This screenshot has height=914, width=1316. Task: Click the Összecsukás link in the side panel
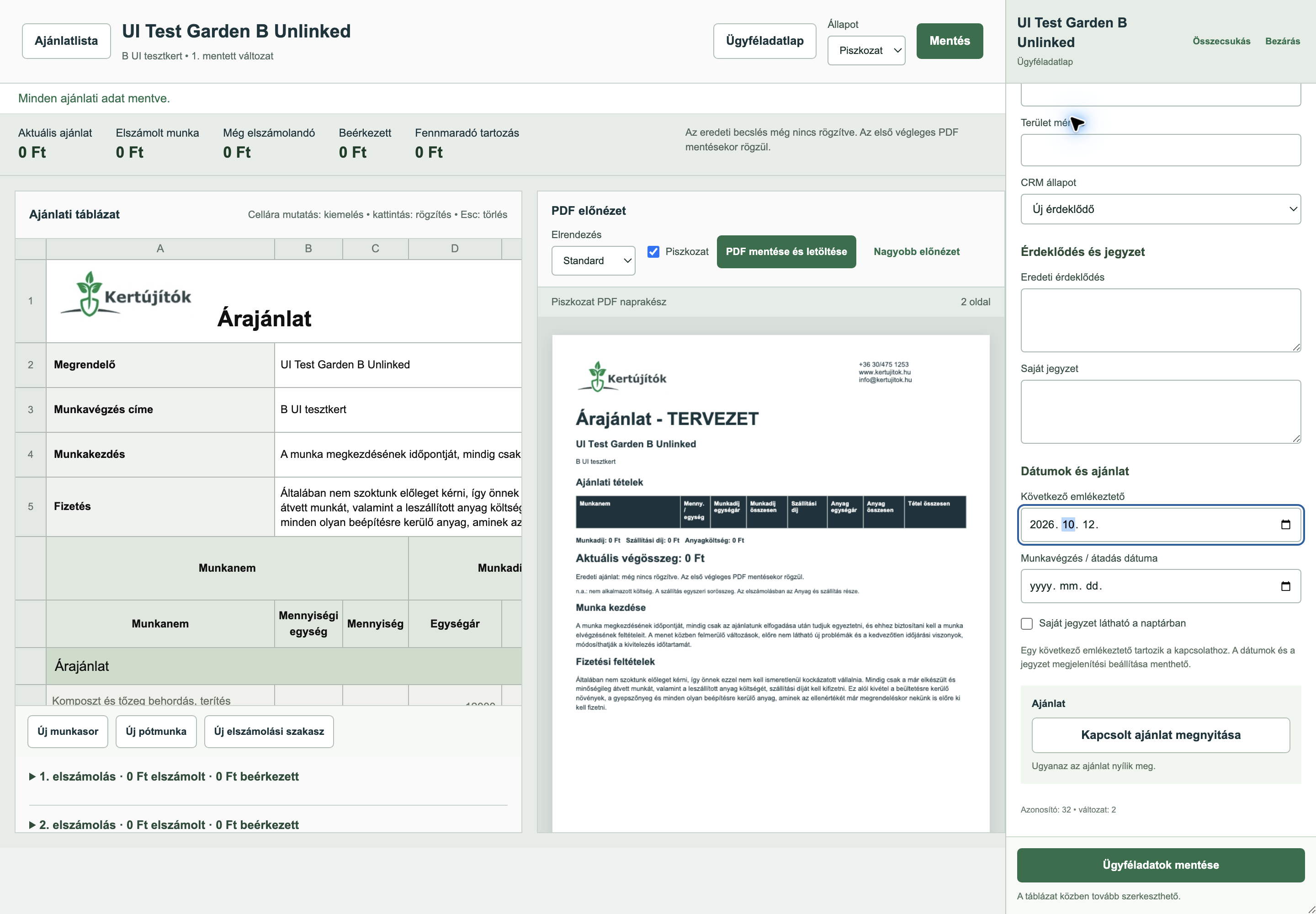[1221, 41]
